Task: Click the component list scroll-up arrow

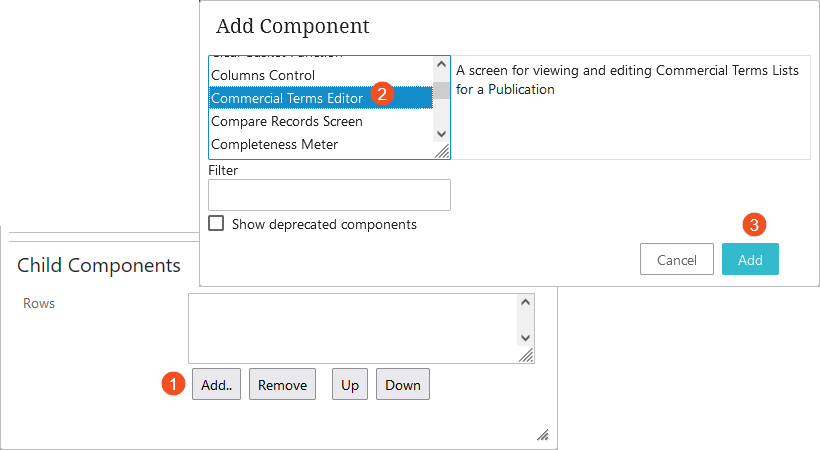Action: tap(441, 64)
